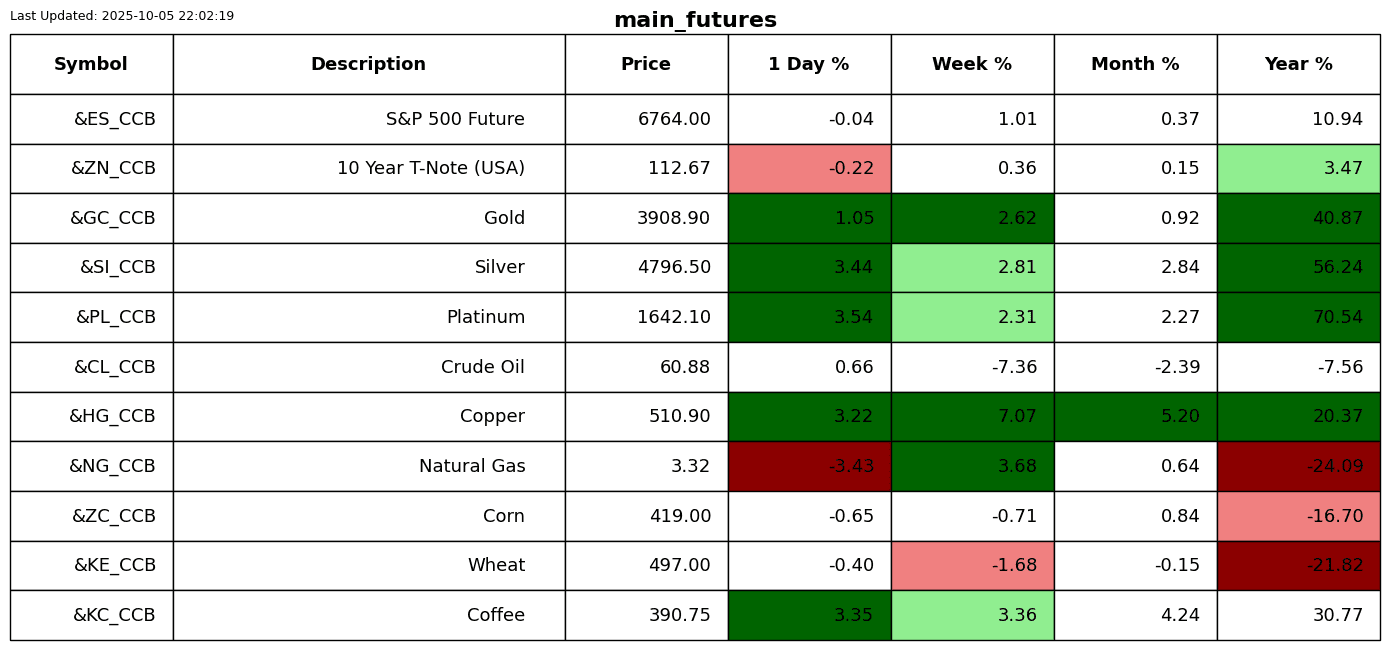The height and width of the screenshot is (650, 1390).
Task: Click the light green Silver Week % cell
Action: (972, 267)
